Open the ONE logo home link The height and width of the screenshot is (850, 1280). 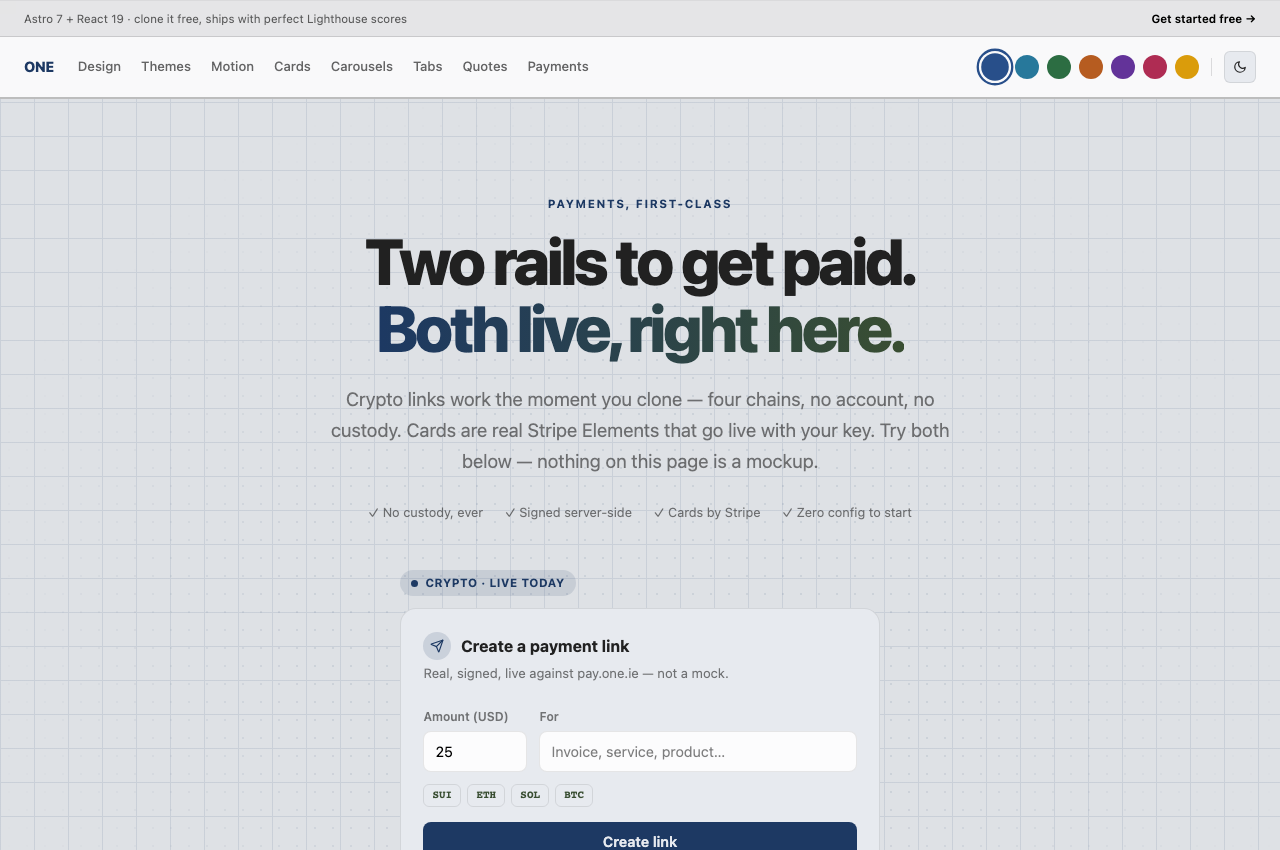(39, 67)
